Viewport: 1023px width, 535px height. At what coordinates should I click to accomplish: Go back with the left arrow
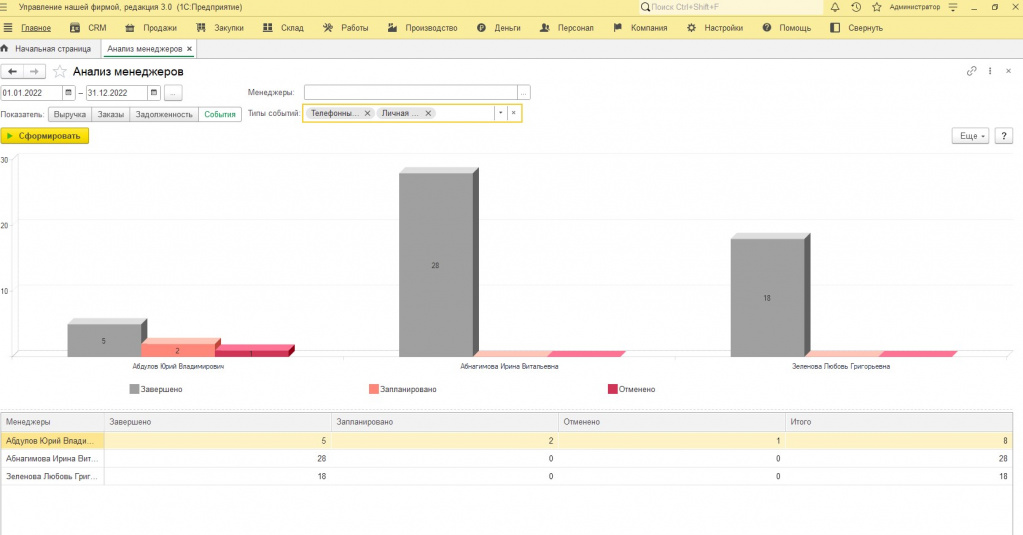[12, 72]
